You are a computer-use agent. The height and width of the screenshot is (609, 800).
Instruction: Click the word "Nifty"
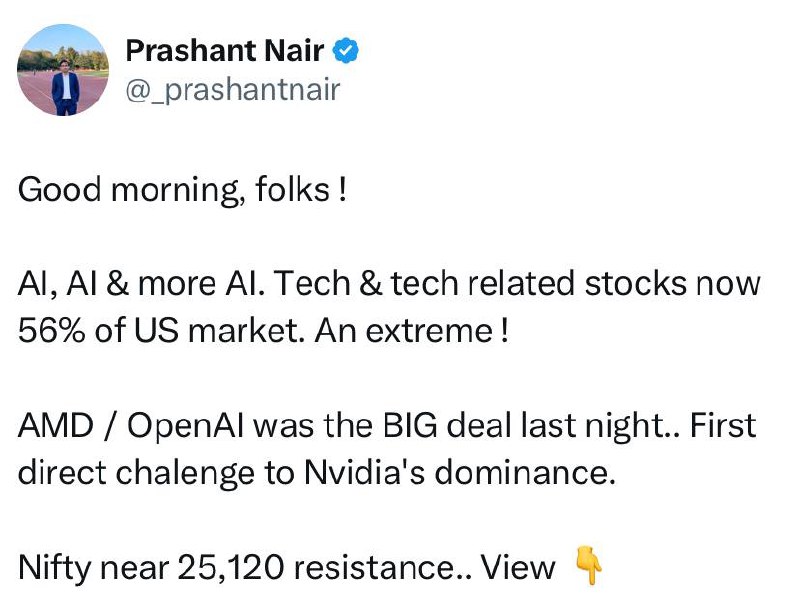(56, 568)
